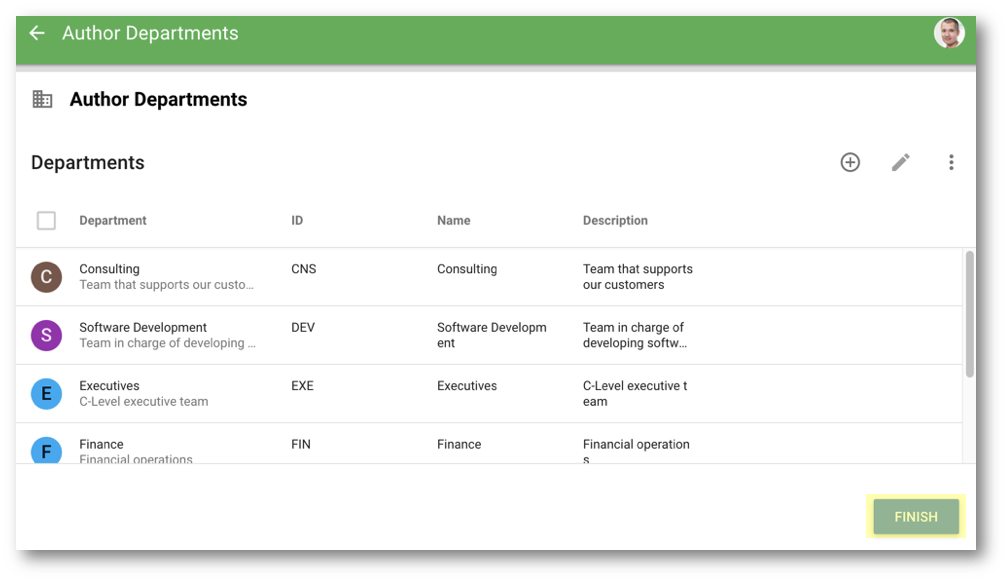The image size is (1007, 581).
Task: Open the user profile avatar
Action: [949, 33]
